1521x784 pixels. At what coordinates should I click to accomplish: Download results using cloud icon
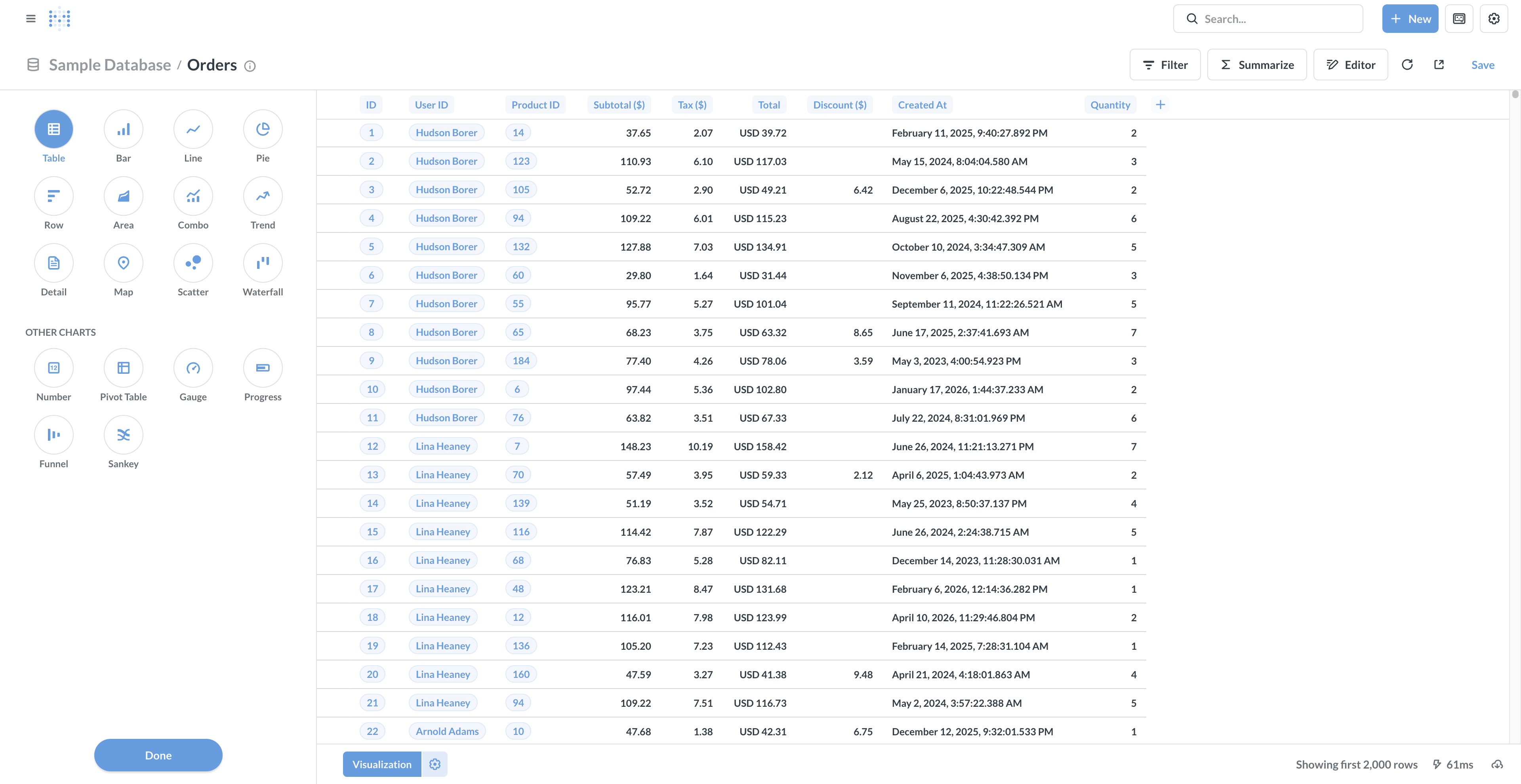tap(1497, 765)
